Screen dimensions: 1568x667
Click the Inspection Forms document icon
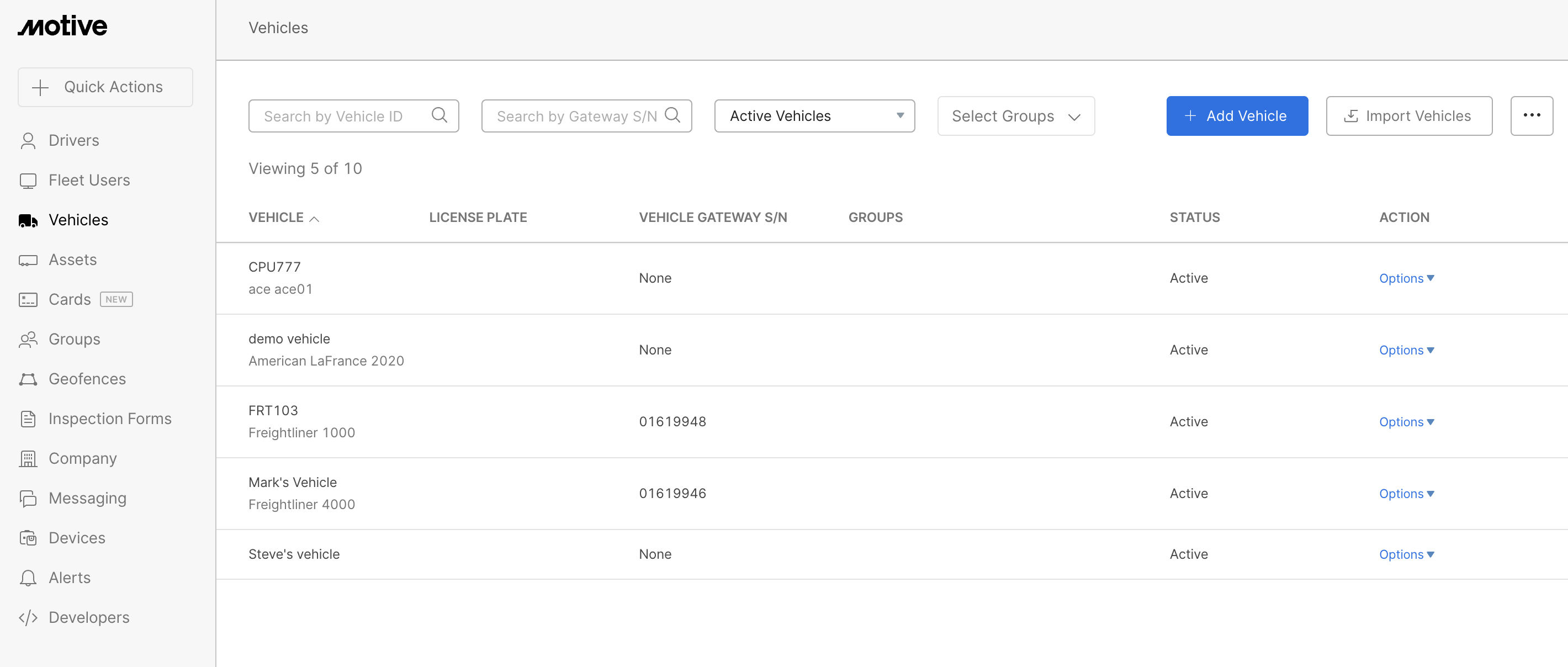pos(28,419)
